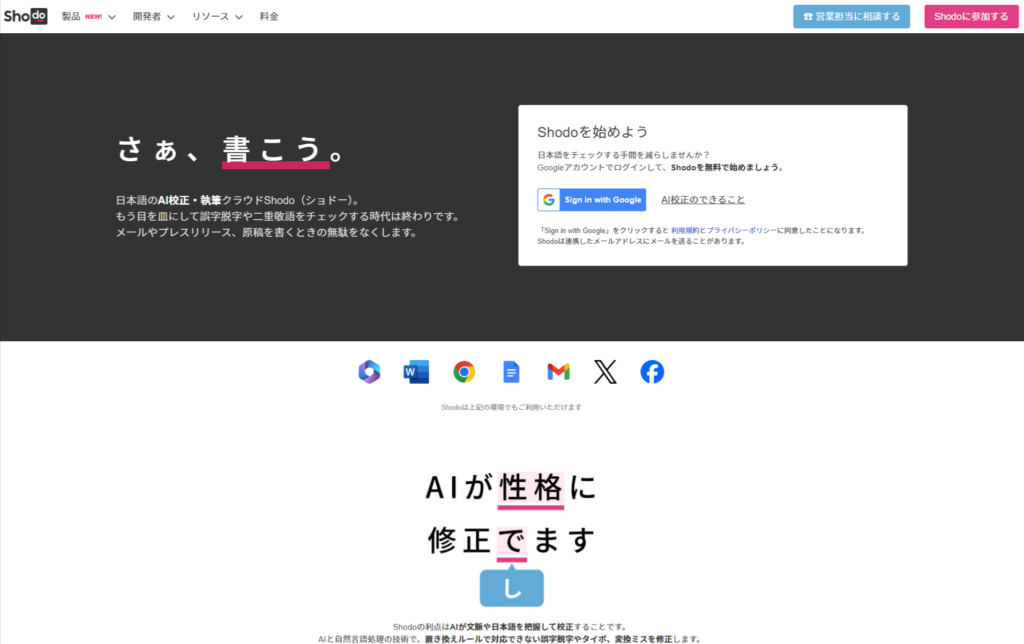The image size is (1024, 644).
Task: Click the highlighted 性格 word
Action: (x=530, y=489)
